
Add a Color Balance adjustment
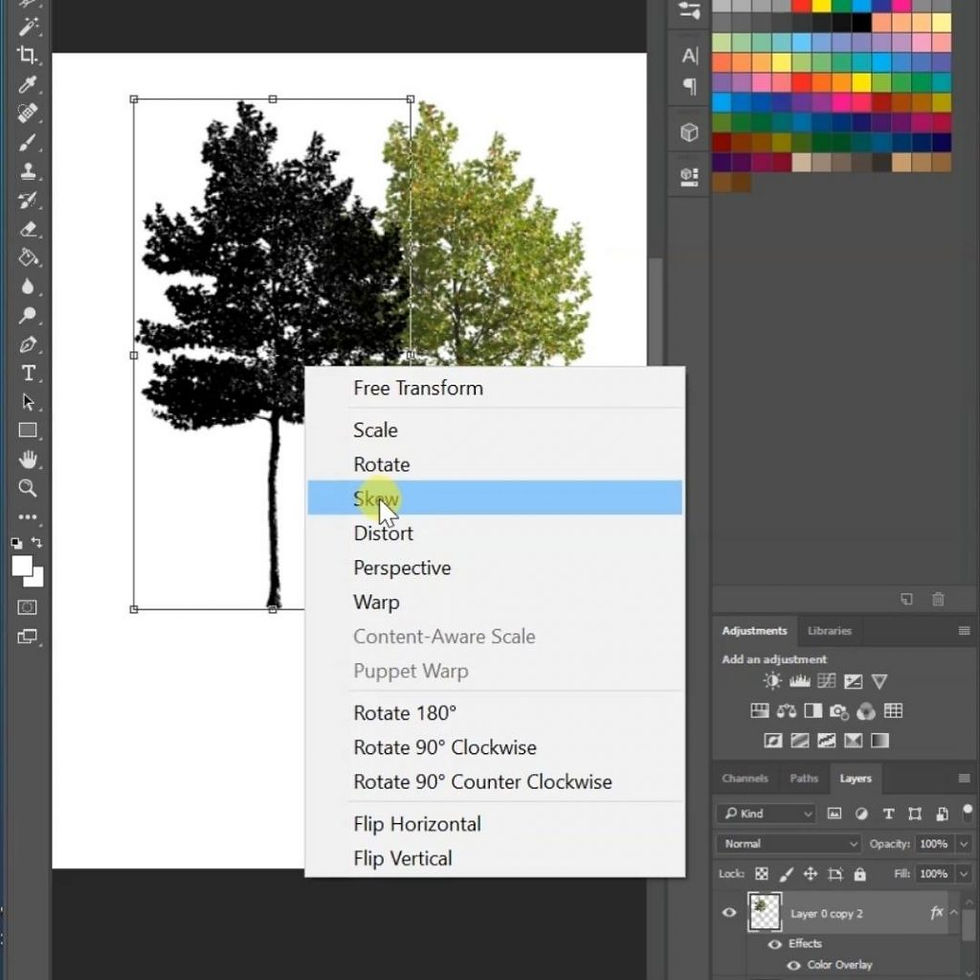tap(786, 711)
